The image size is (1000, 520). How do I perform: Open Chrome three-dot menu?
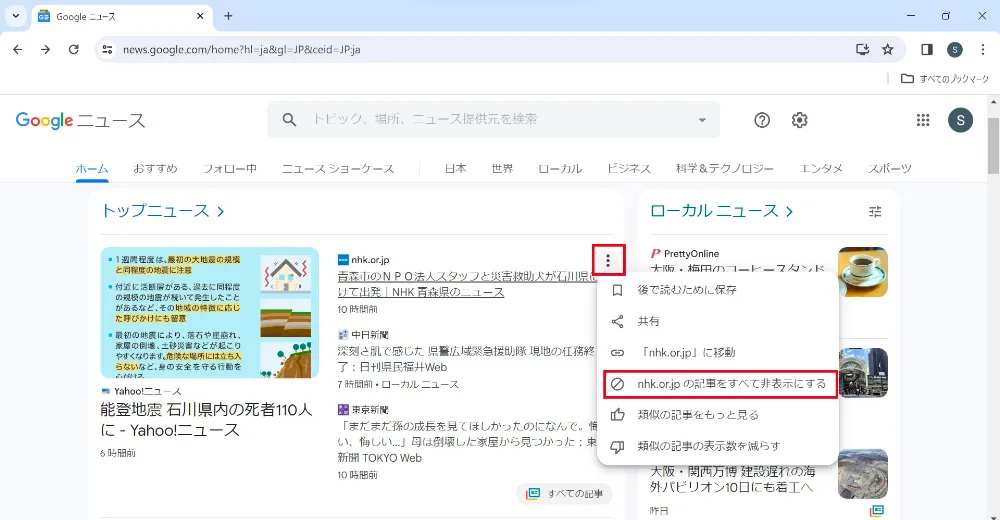click(x=983, y=49)
